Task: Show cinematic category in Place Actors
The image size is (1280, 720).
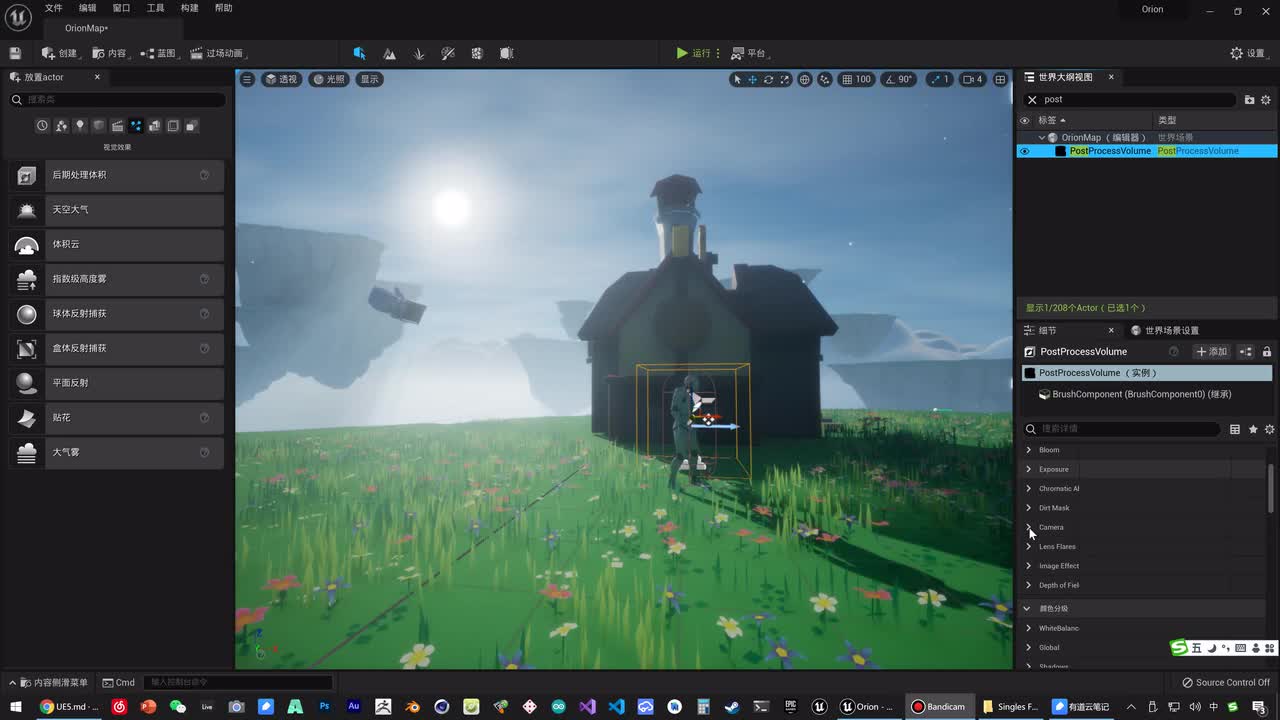Action: tap(117, 126)
